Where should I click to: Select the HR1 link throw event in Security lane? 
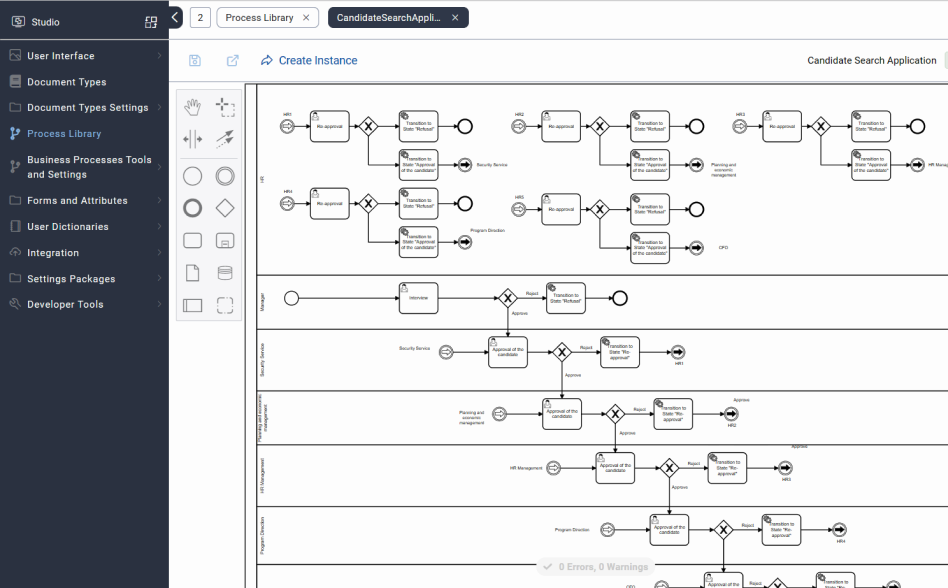(x=678, y=352)
